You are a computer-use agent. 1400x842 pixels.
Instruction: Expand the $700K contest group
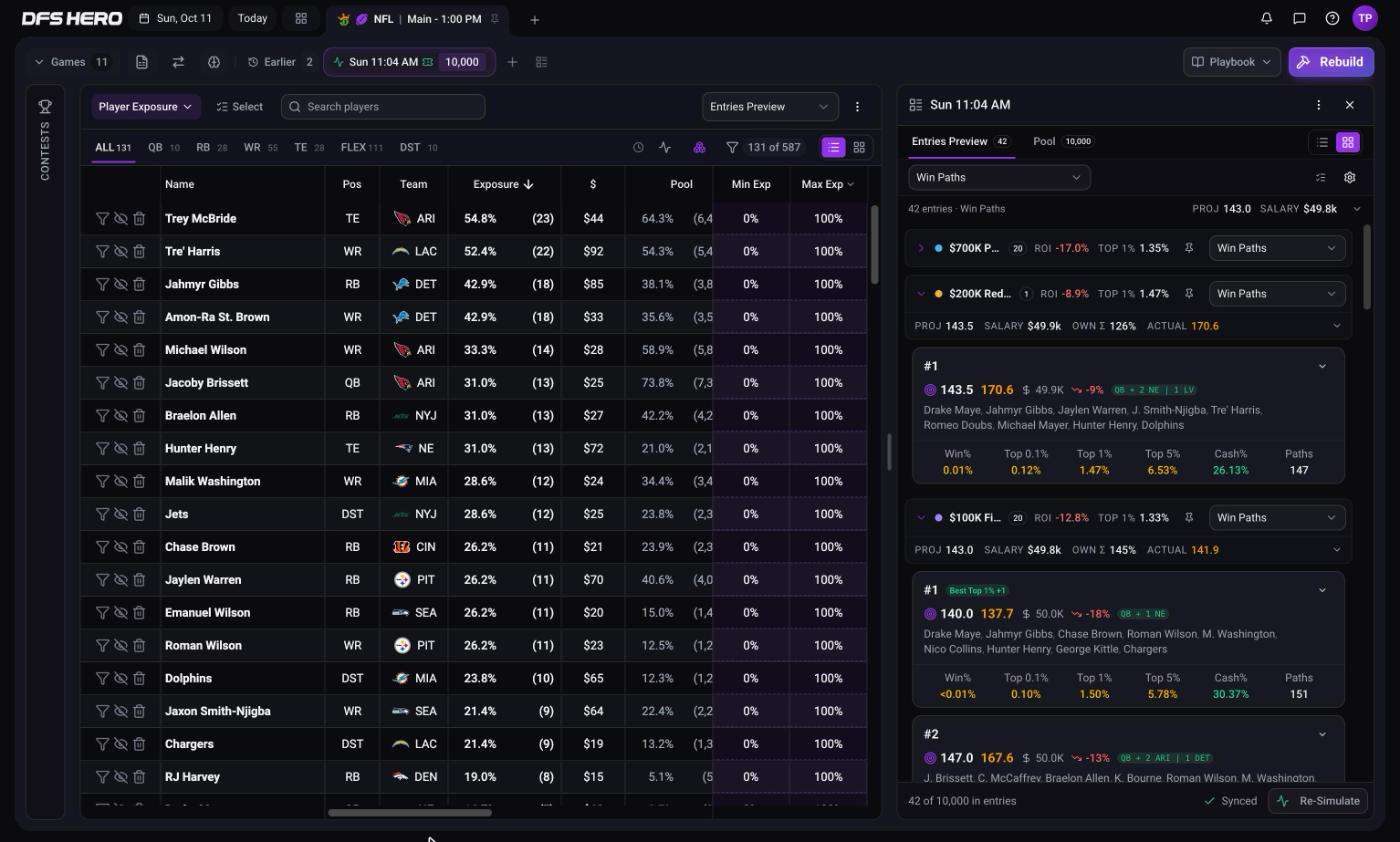(921, 248)
